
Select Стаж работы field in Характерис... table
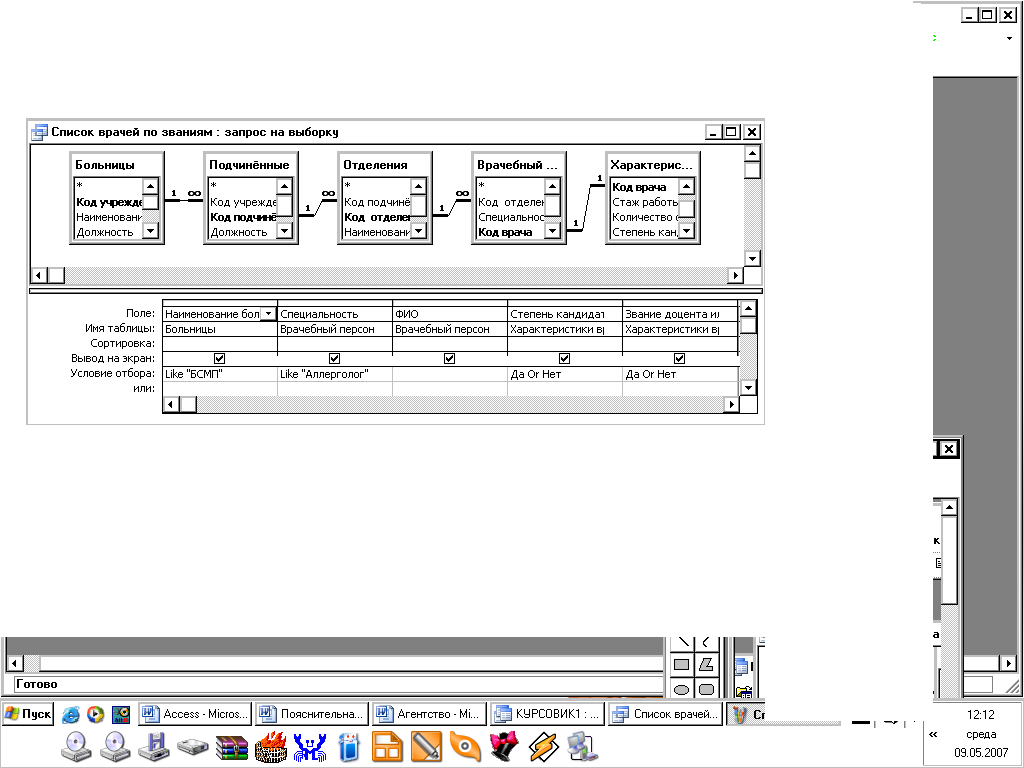(x=644, y=202)
